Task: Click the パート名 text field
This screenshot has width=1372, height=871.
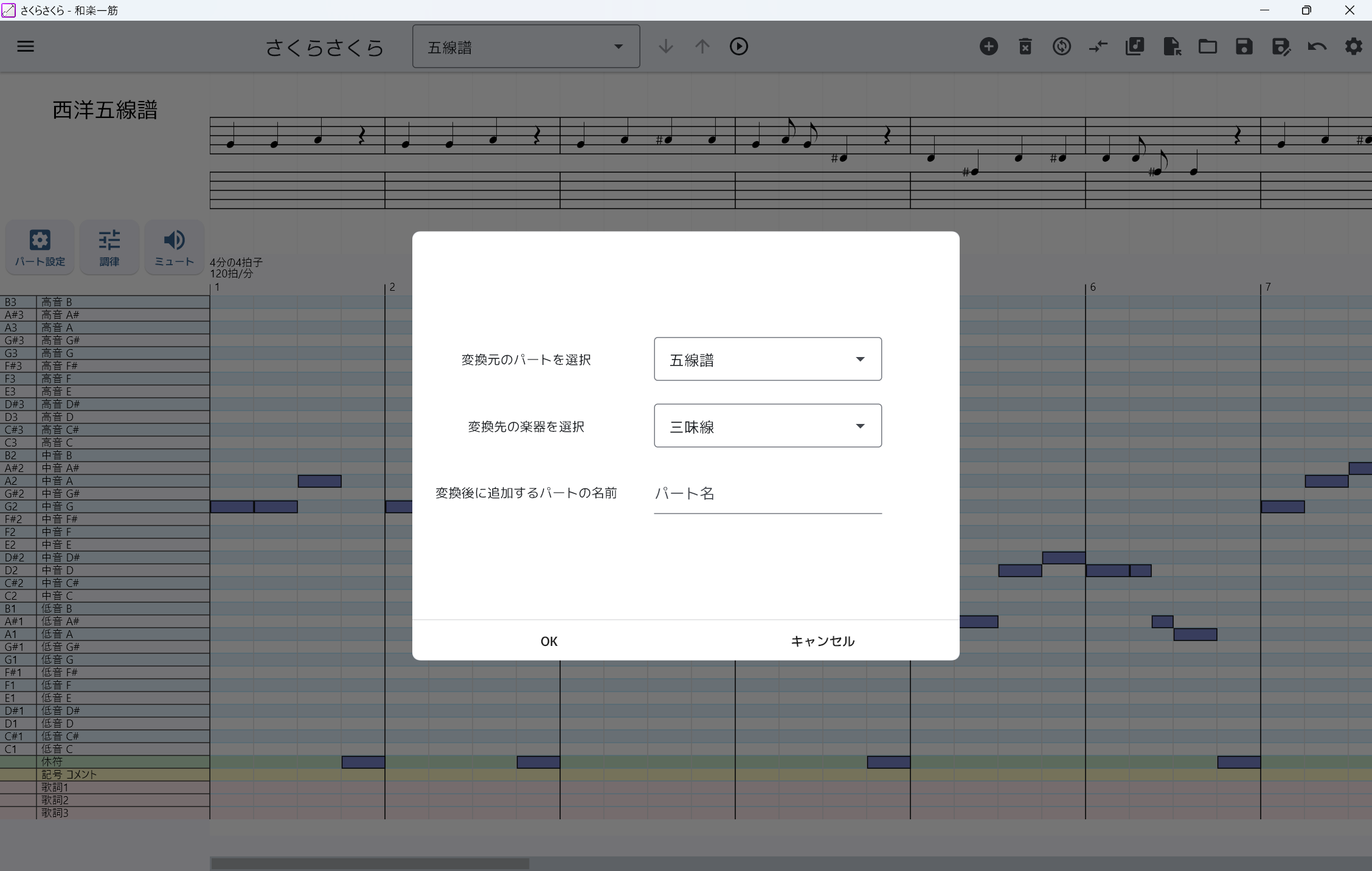Action: point(767,493)
